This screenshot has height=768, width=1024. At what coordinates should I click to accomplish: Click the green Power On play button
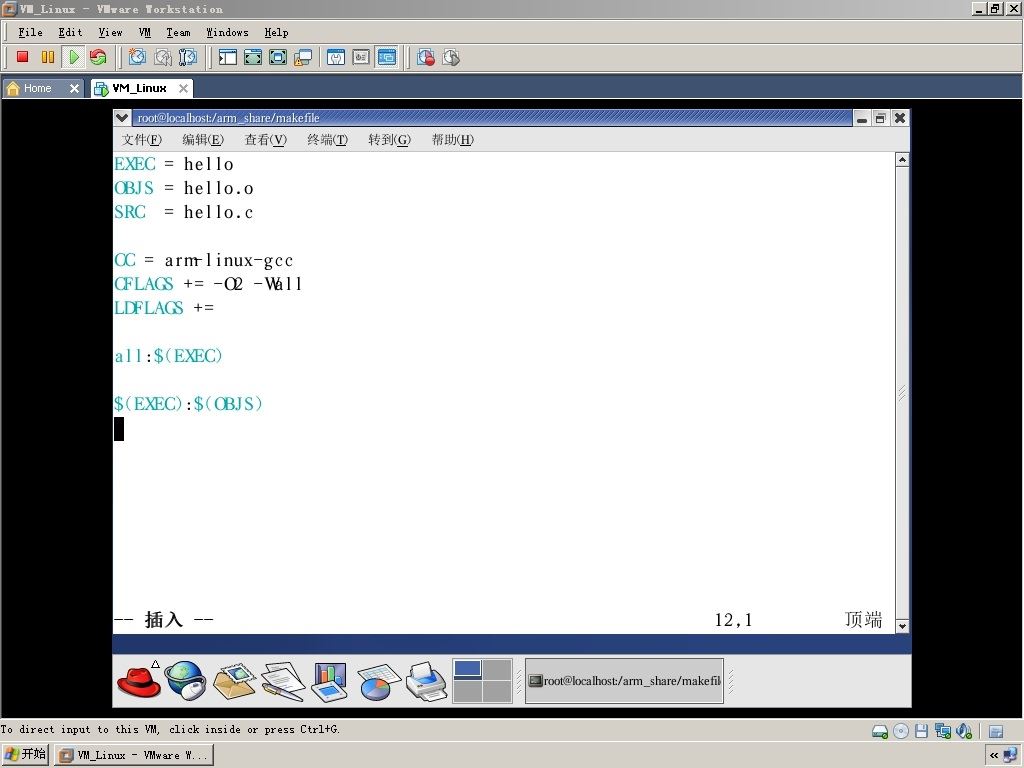click(73, 57)
